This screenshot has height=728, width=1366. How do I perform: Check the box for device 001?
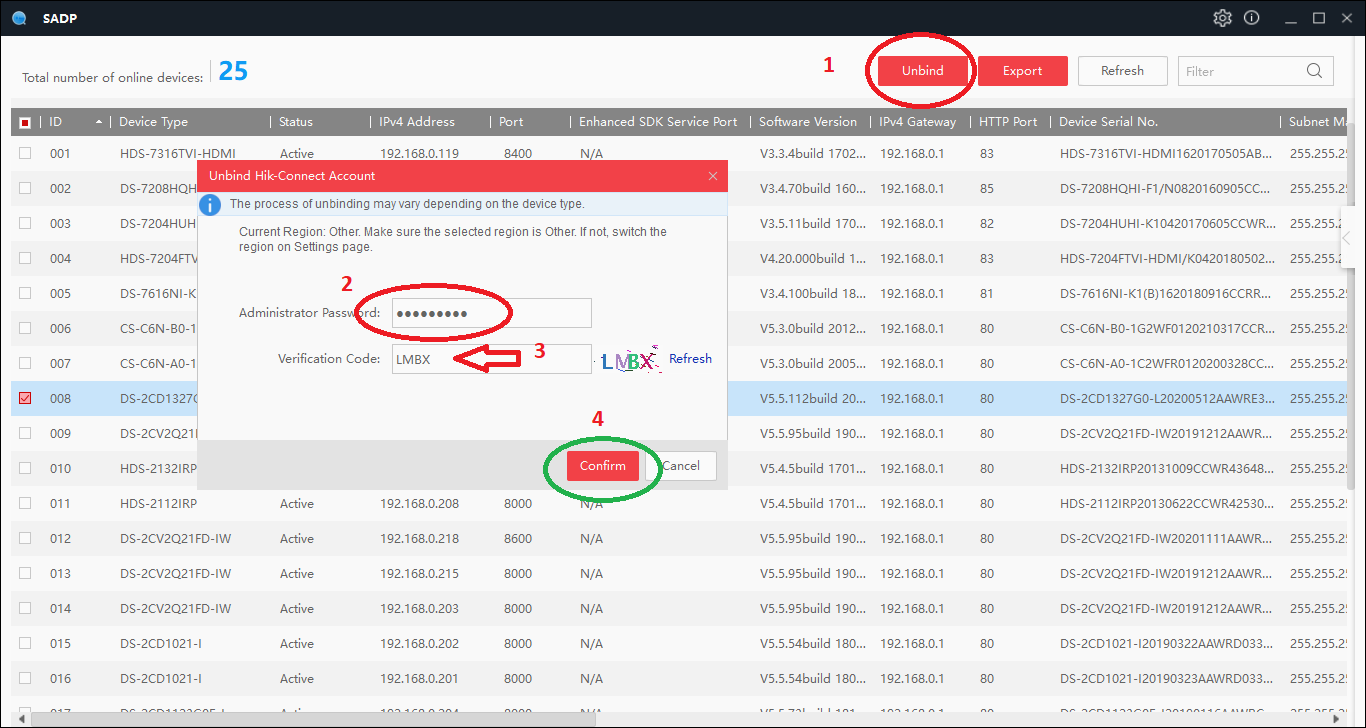25,153
